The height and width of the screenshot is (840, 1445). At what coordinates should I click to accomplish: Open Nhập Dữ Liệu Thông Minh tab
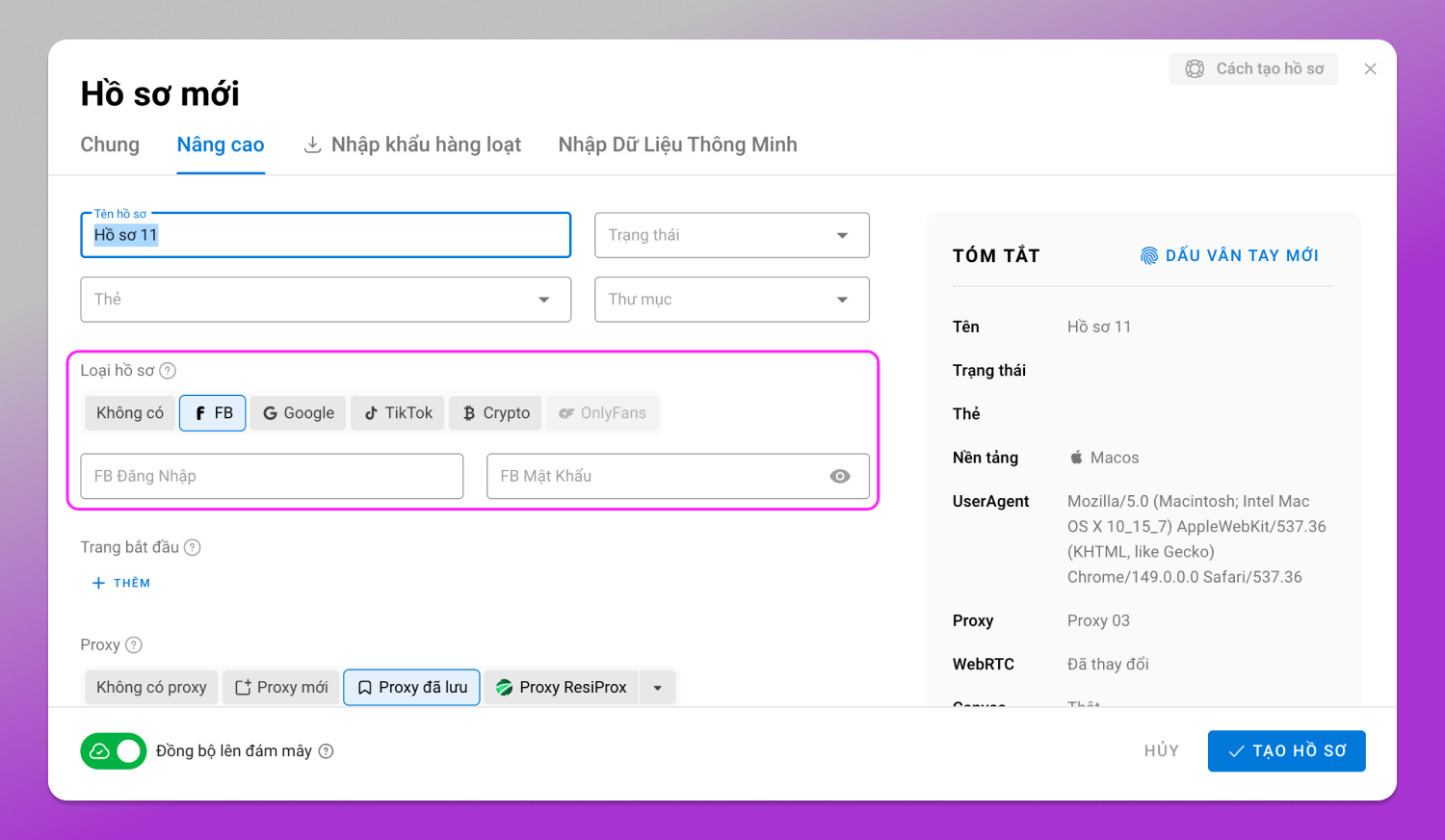(678, 144)
